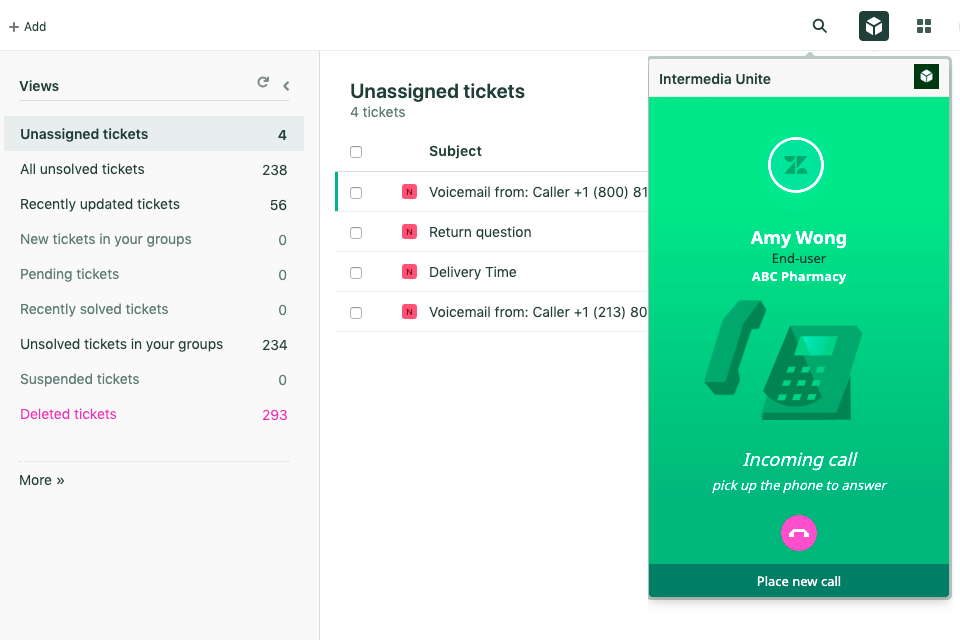Image resolution: width=960 pixels, height=640 pixels.
Task: Click the Place new call button
Action: tap(799, 581)
